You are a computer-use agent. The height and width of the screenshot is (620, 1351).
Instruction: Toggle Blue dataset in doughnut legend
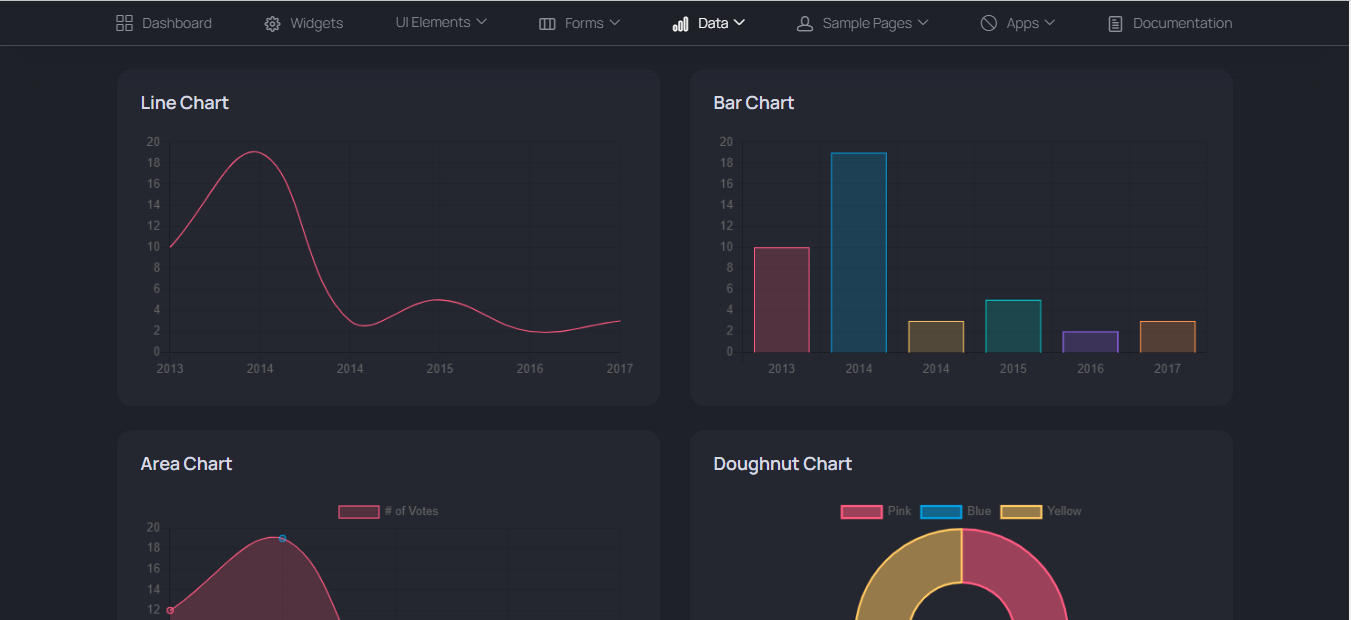coord(956,511)
